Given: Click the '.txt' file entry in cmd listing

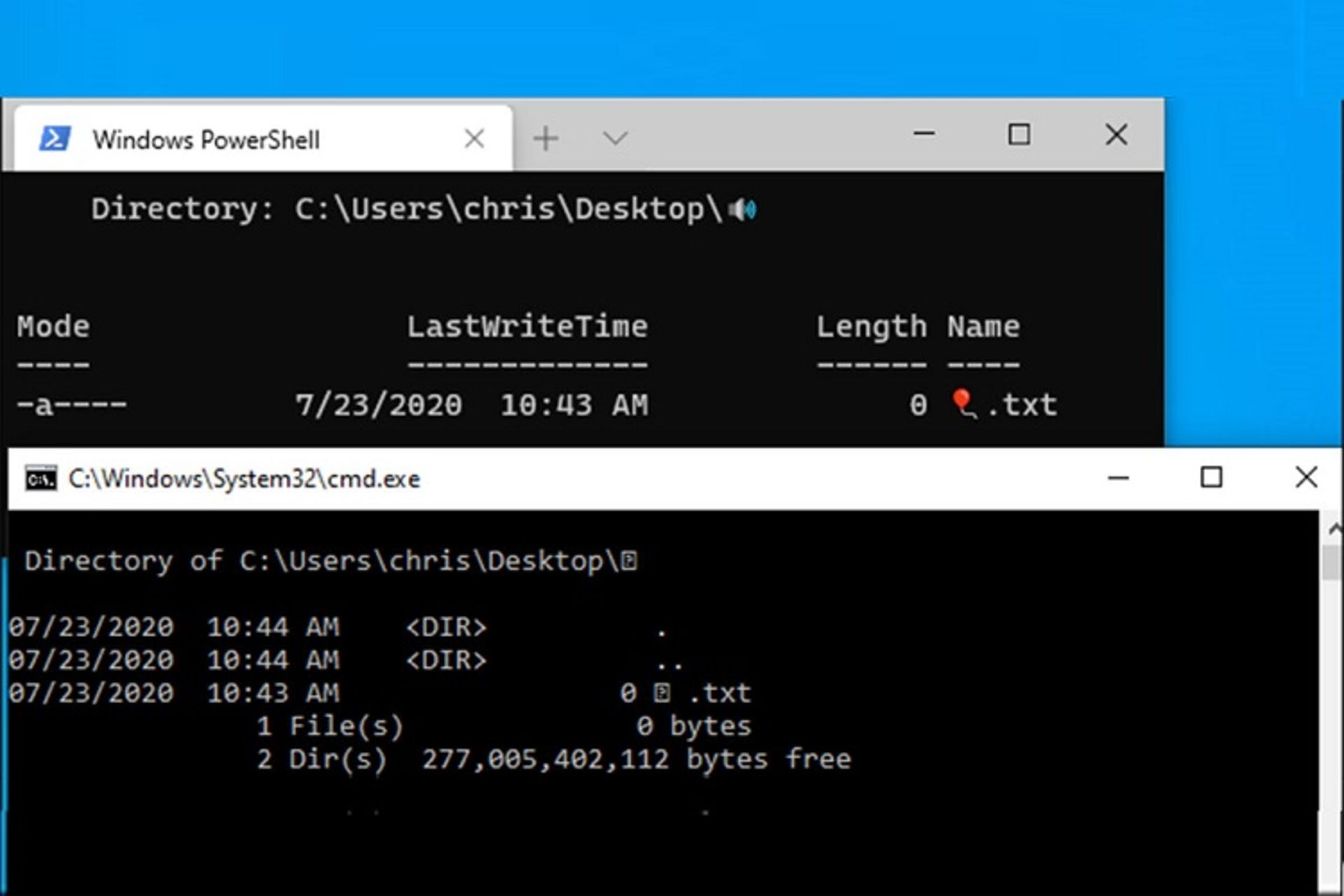Looking at the screenshot, I should tap(720, 693).
